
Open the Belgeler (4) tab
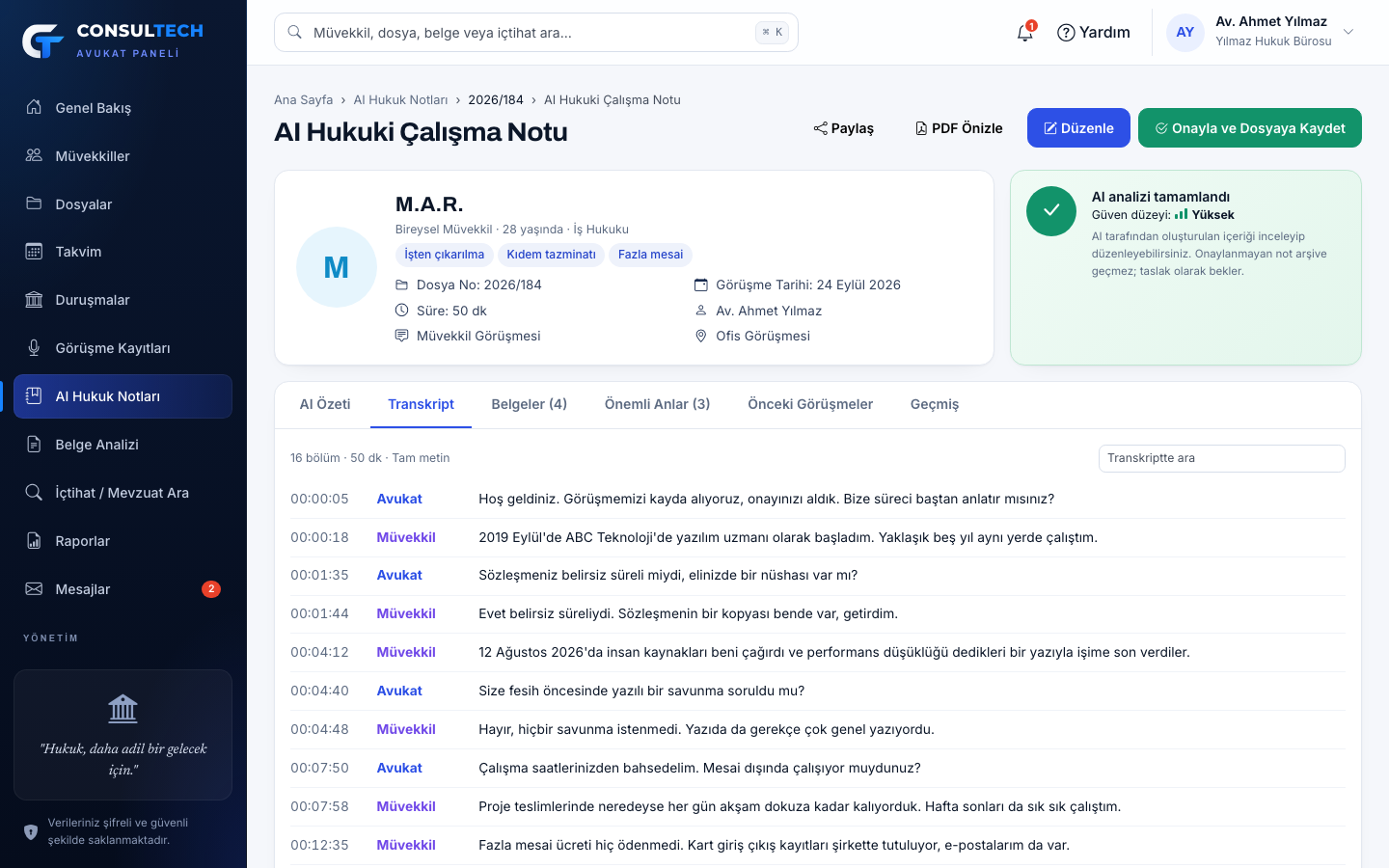coord(530,404)
